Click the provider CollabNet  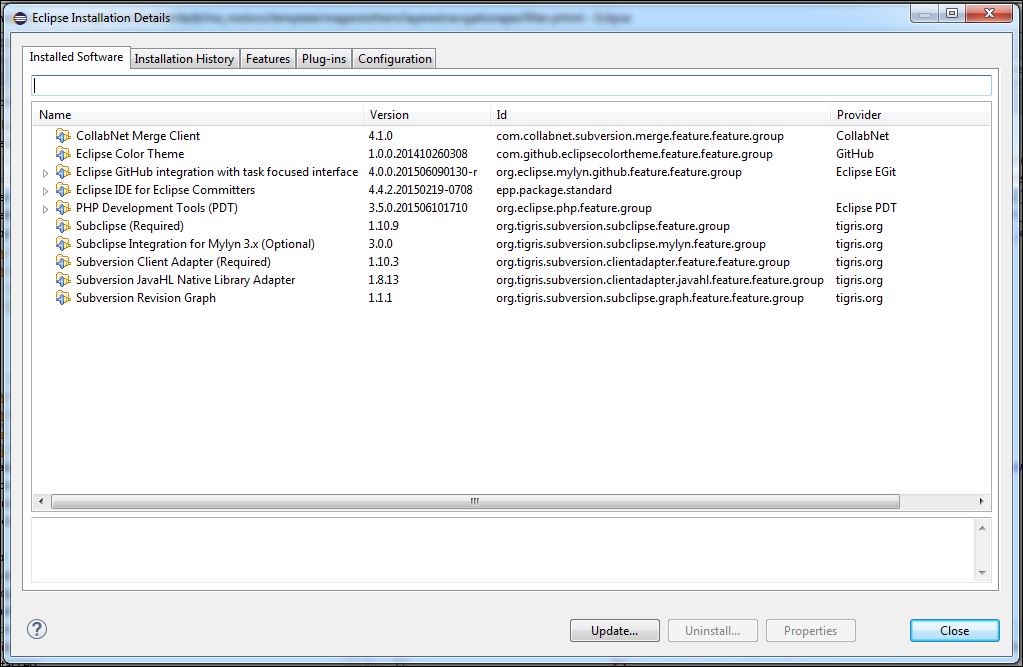(863, 136)
